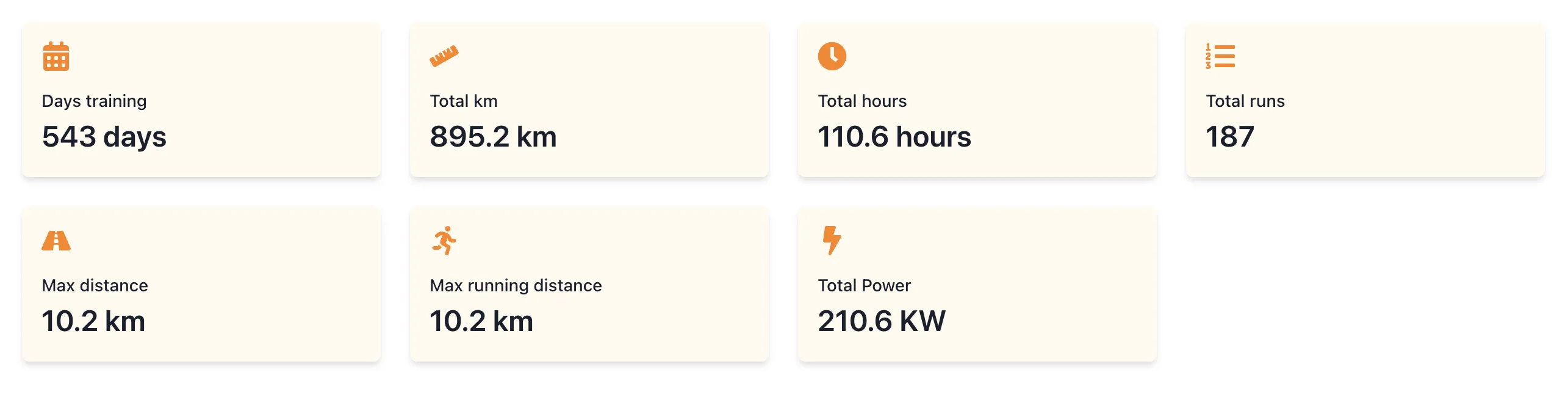1568x397 pixels.
Task: Click the 543 days value
Action: (x=104, y=137)
